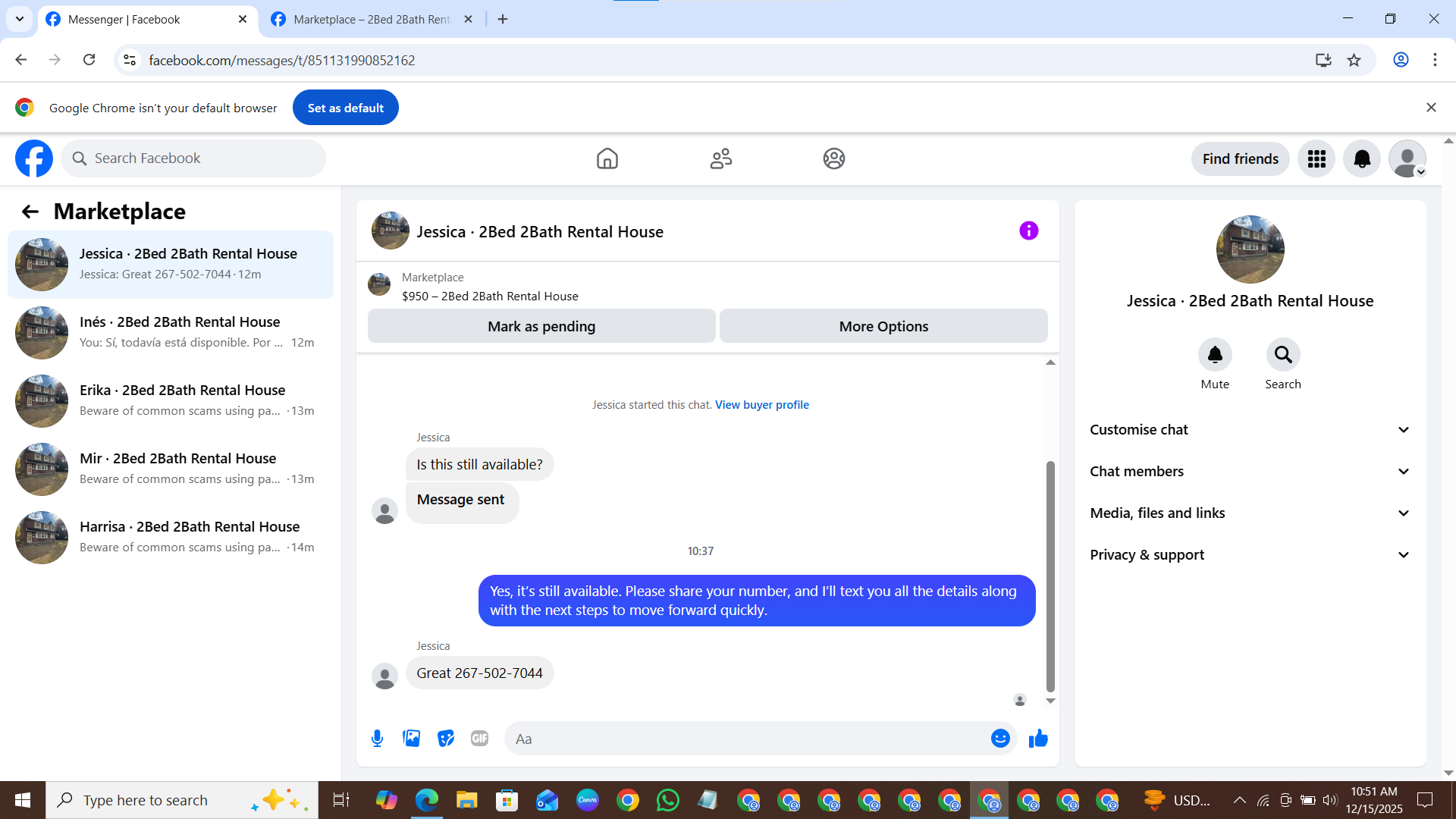1456x819 pixels.
Task: Open the listing thumbnail in the Marketplace banner
Action: pos(379,285)
